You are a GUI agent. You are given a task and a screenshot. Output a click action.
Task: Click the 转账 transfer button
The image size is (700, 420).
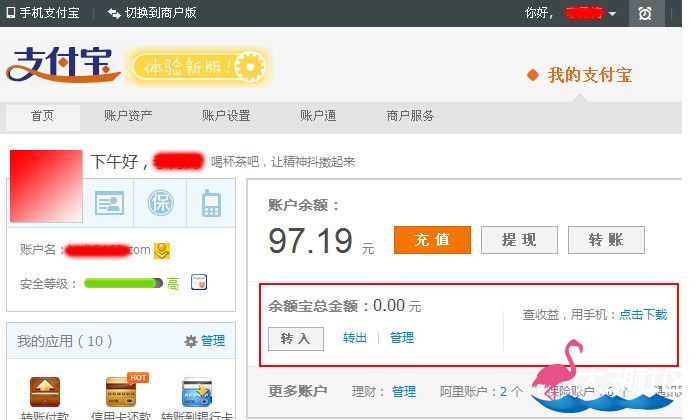pyautogui.click(x=606, y=240)
